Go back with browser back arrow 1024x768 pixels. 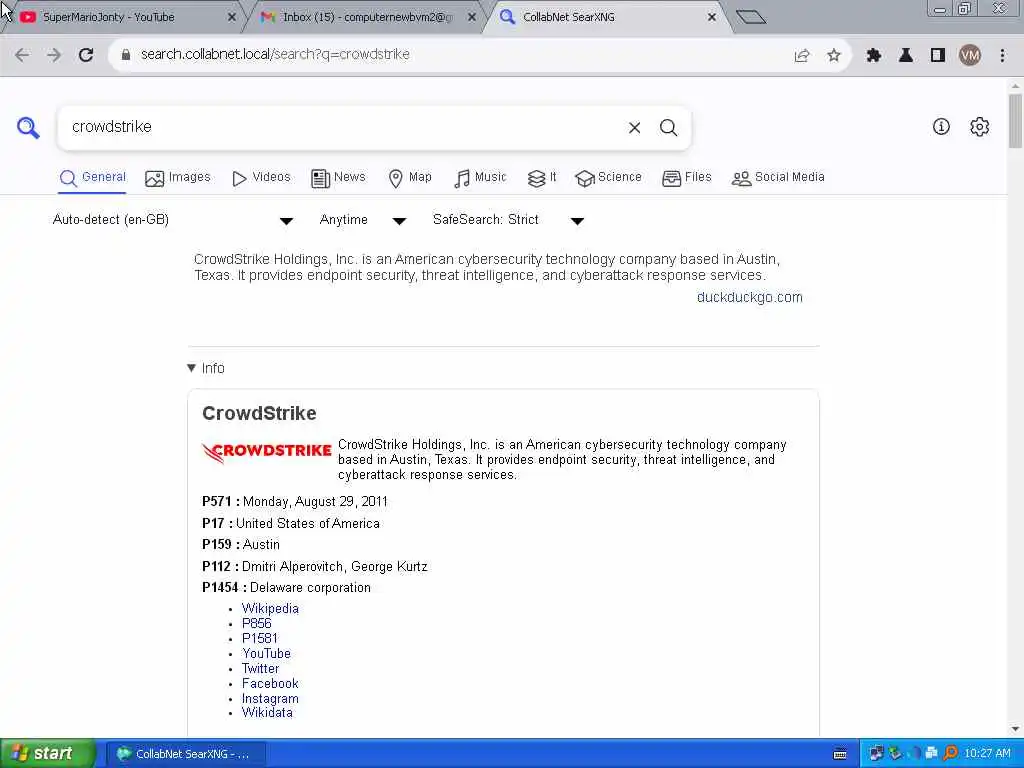pyautogui.click(x=22, y=55)
